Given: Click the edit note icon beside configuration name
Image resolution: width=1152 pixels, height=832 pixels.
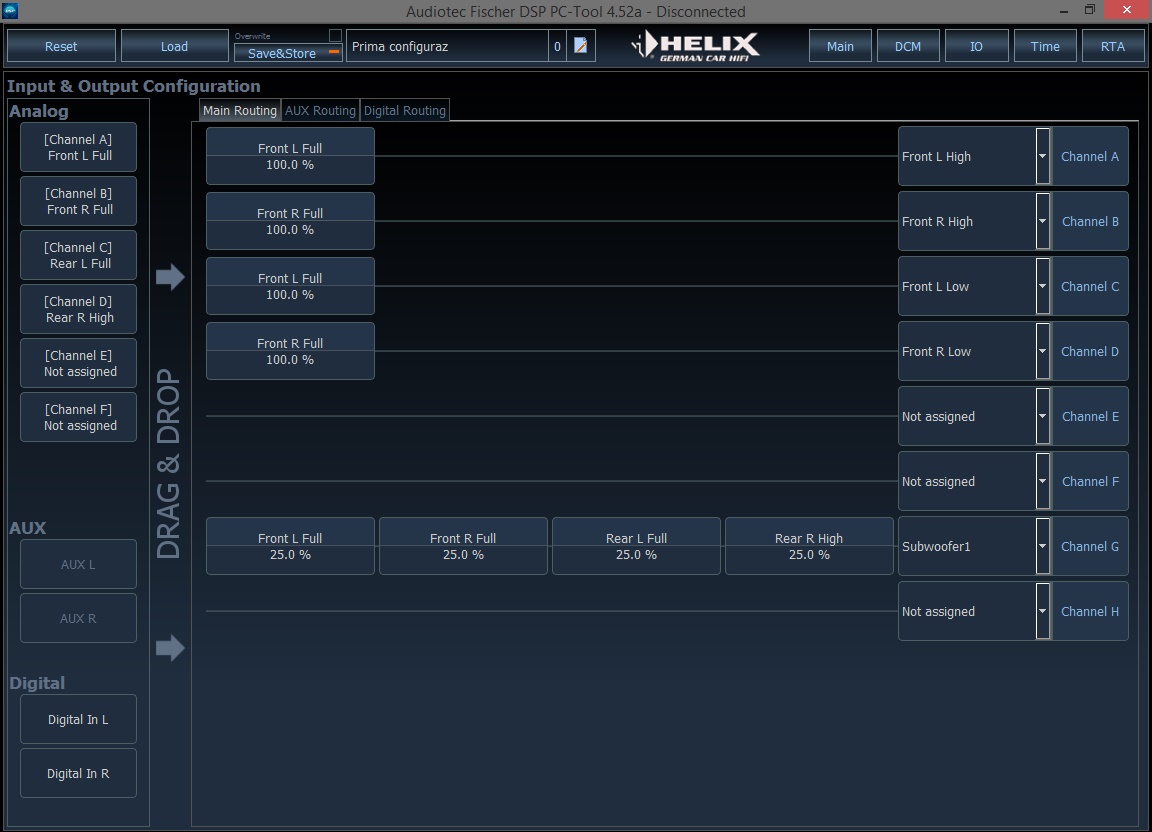Looking at the screenshot, I should pyautogui.click(x=580, y=46).
